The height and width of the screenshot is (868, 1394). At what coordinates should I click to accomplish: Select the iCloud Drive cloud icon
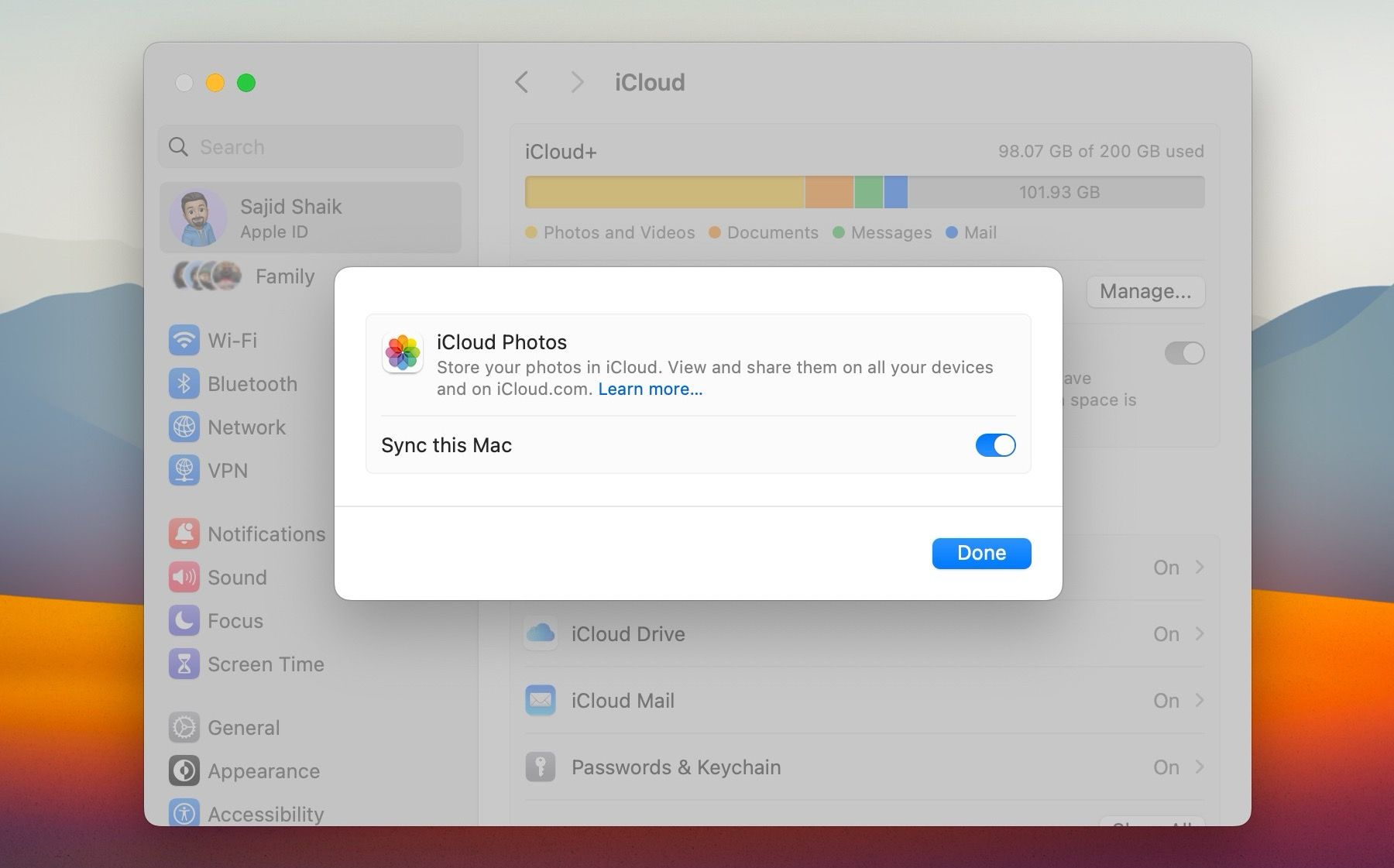tap(541, 633)
